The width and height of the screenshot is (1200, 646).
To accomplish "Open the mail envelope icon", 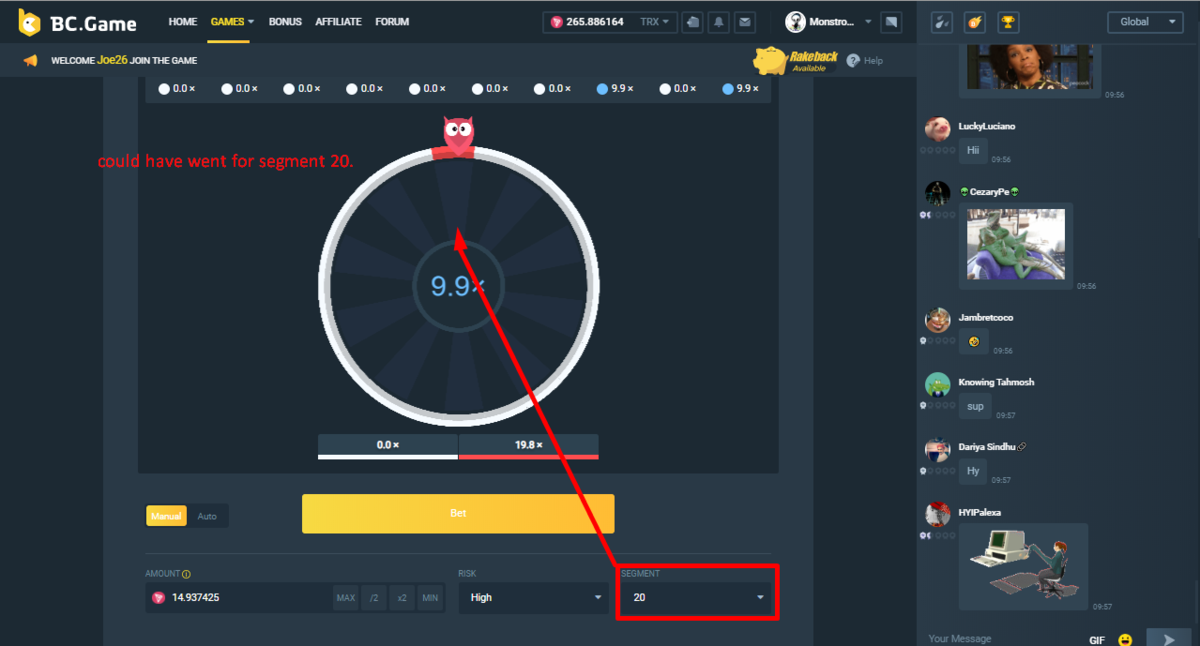I will coord(744,22).
